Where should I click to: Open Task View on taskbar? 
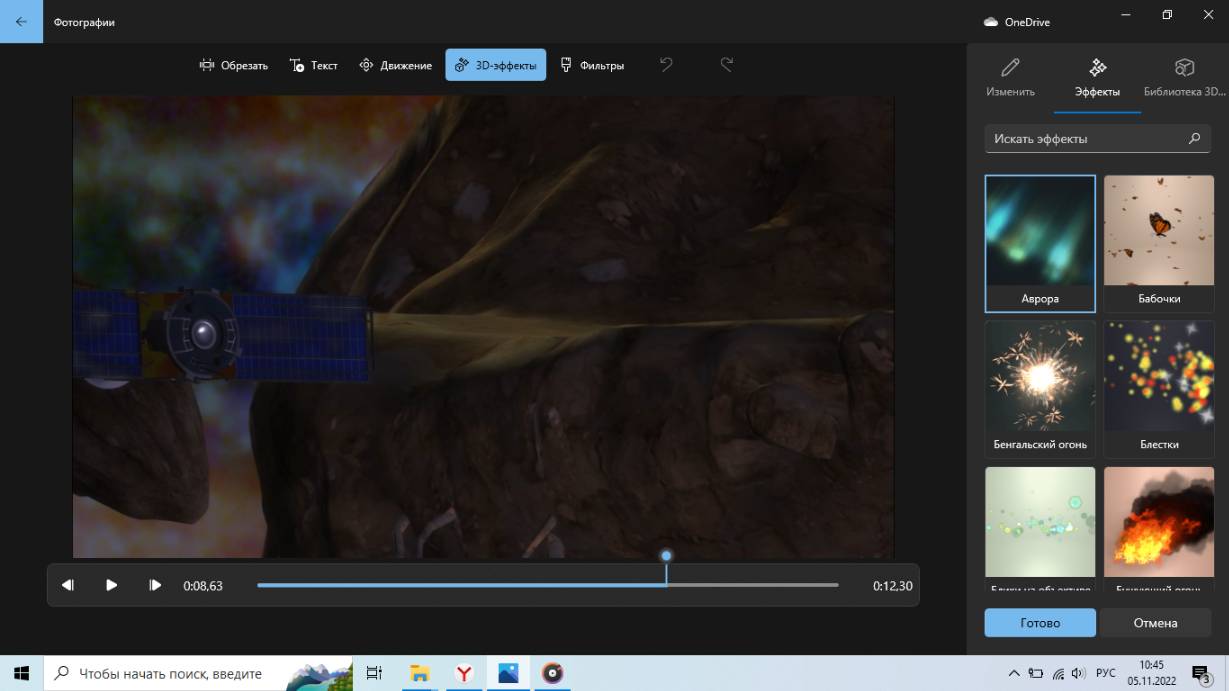point(374,673)
